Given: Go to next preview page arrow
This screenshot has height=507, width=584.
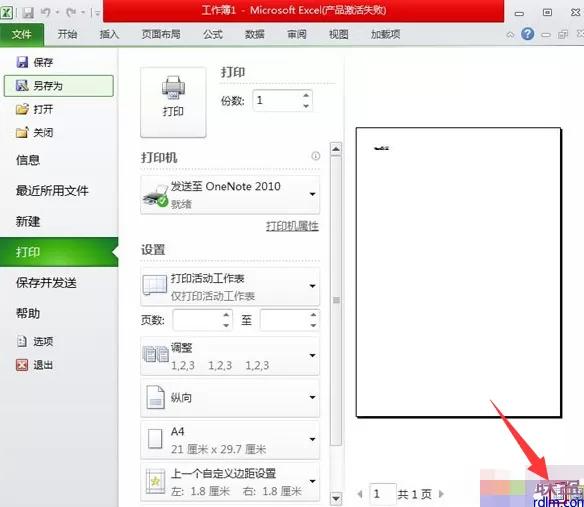Looking at the screenshot, I should [441, 494].
